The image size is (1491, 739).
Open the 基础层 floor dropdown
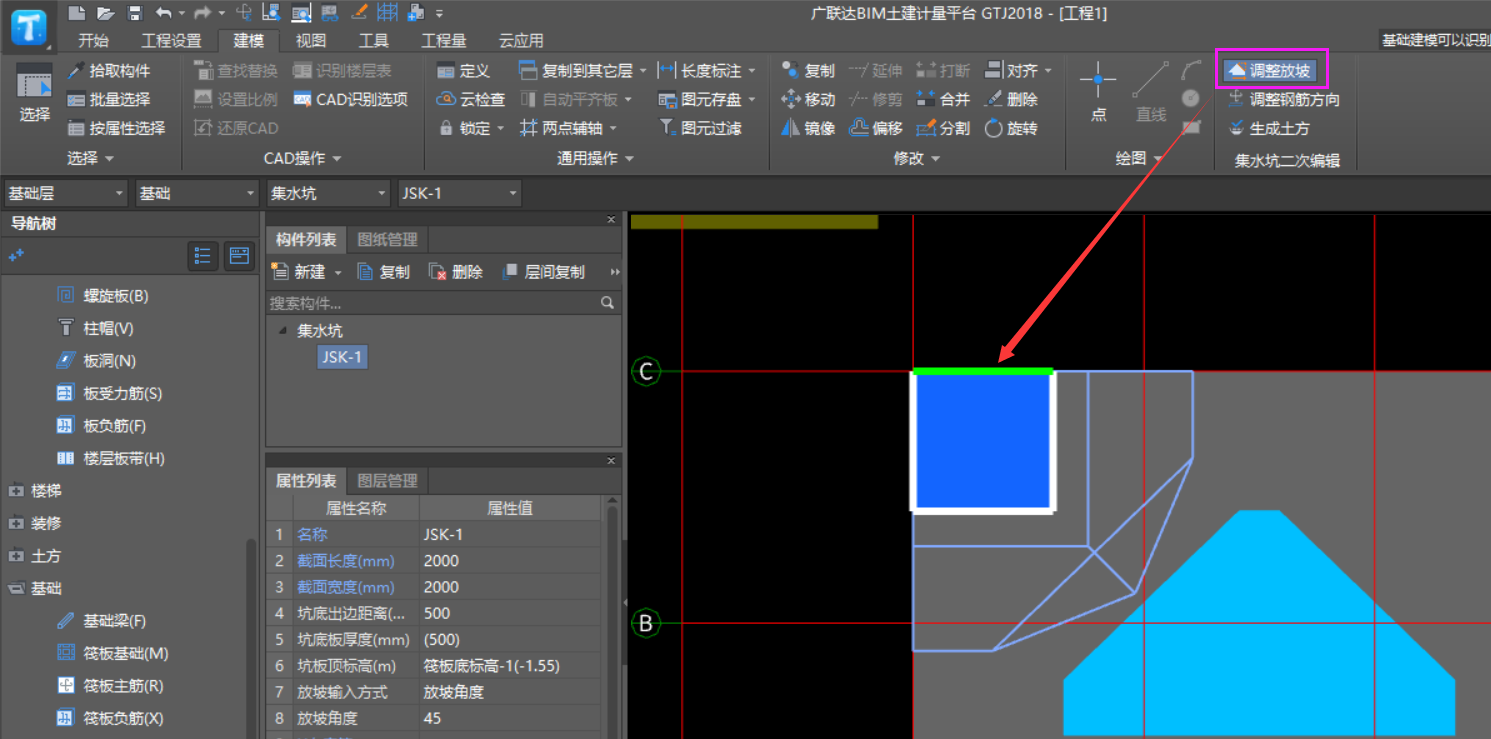coord(66,193)
